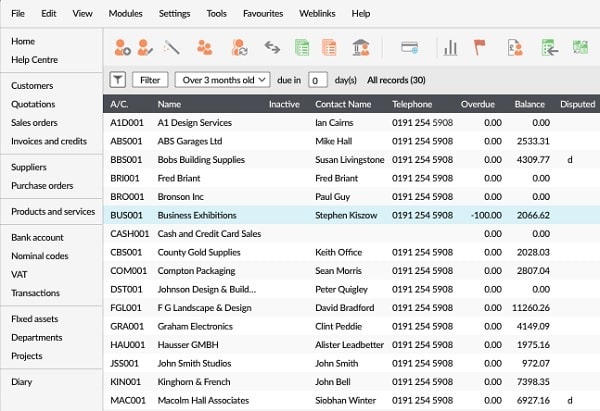Open Nominal codes in sidebar
The image size is (600, 411).
pyautogui.click(x=40, y=256)
